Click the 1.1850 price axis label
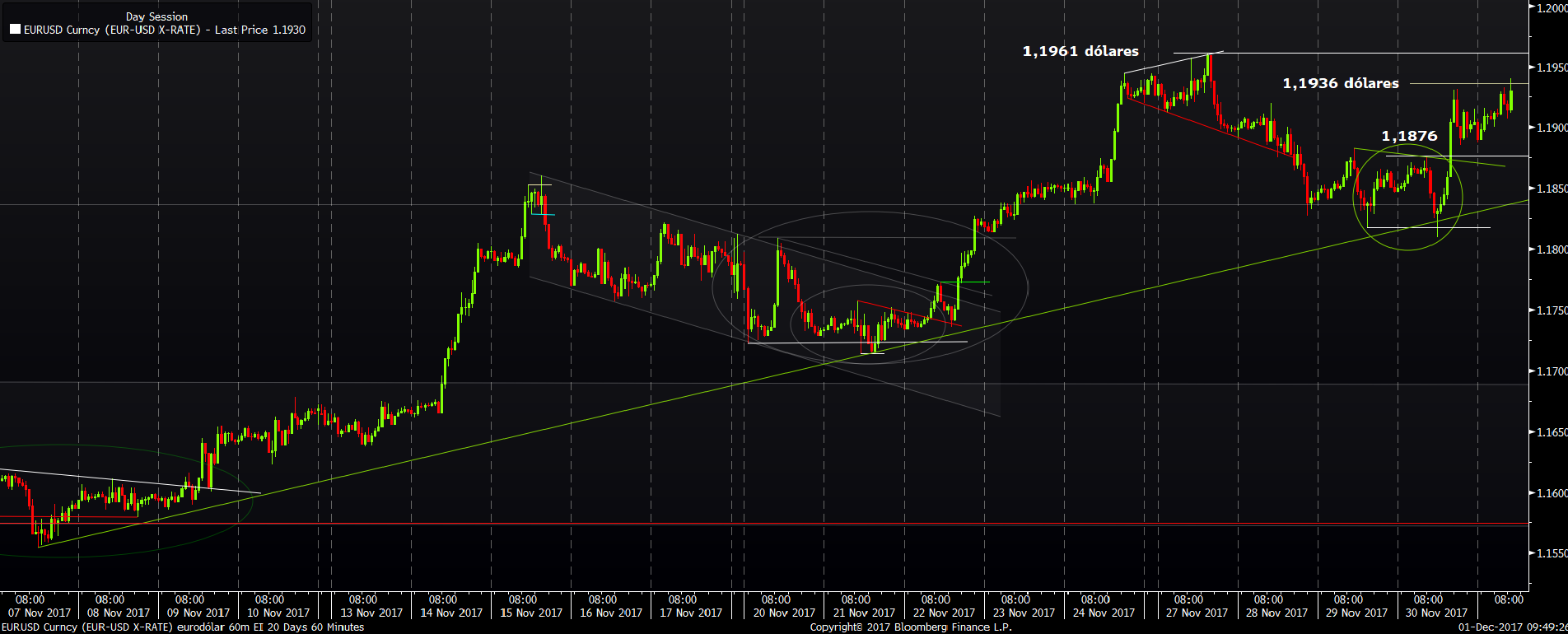 tap(1552, 189)
